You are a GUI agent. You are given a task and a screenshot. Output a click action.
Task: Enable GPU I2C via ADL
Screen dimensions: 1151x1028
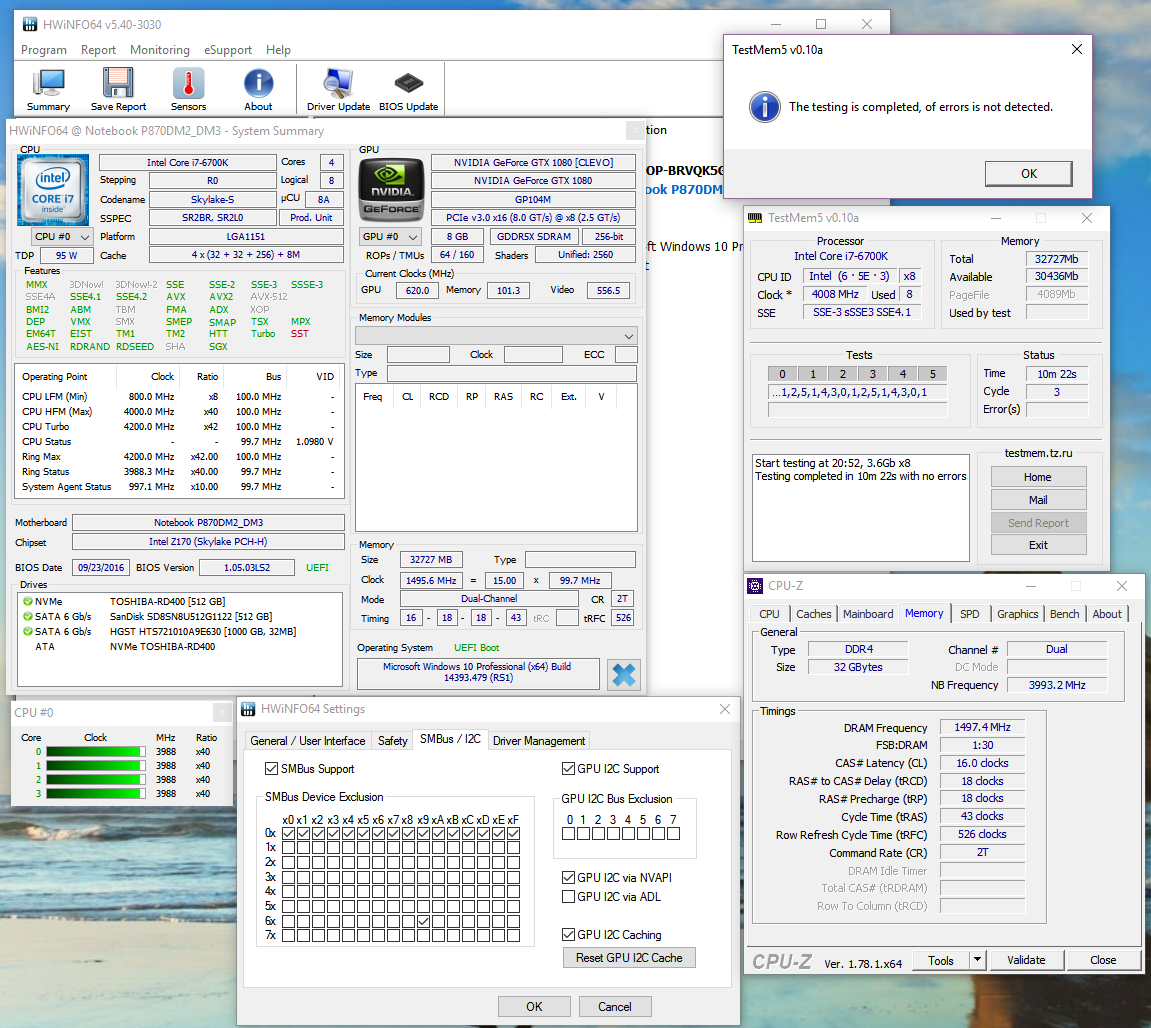coord(568,897)
